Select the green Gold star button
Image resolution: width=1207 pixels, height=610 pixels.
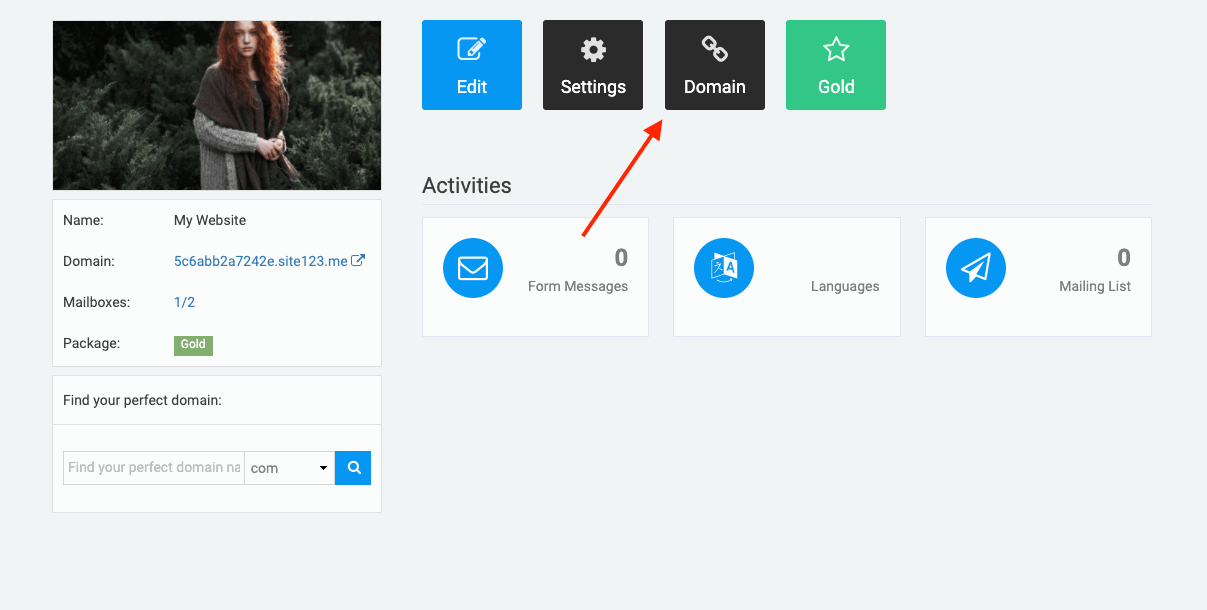(836, 65)
